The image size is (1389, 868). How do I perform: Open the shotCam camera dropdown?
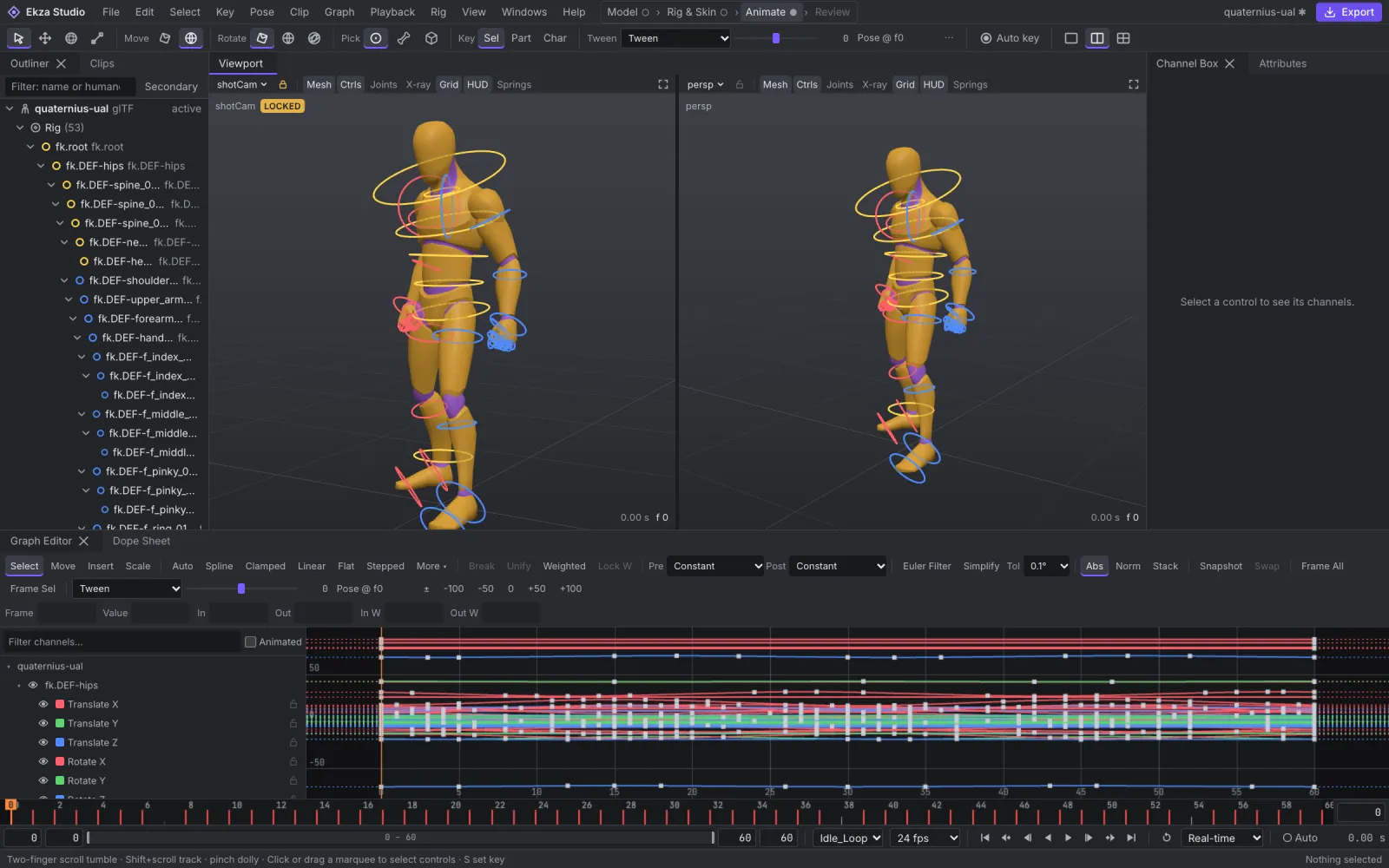(242, 84)
